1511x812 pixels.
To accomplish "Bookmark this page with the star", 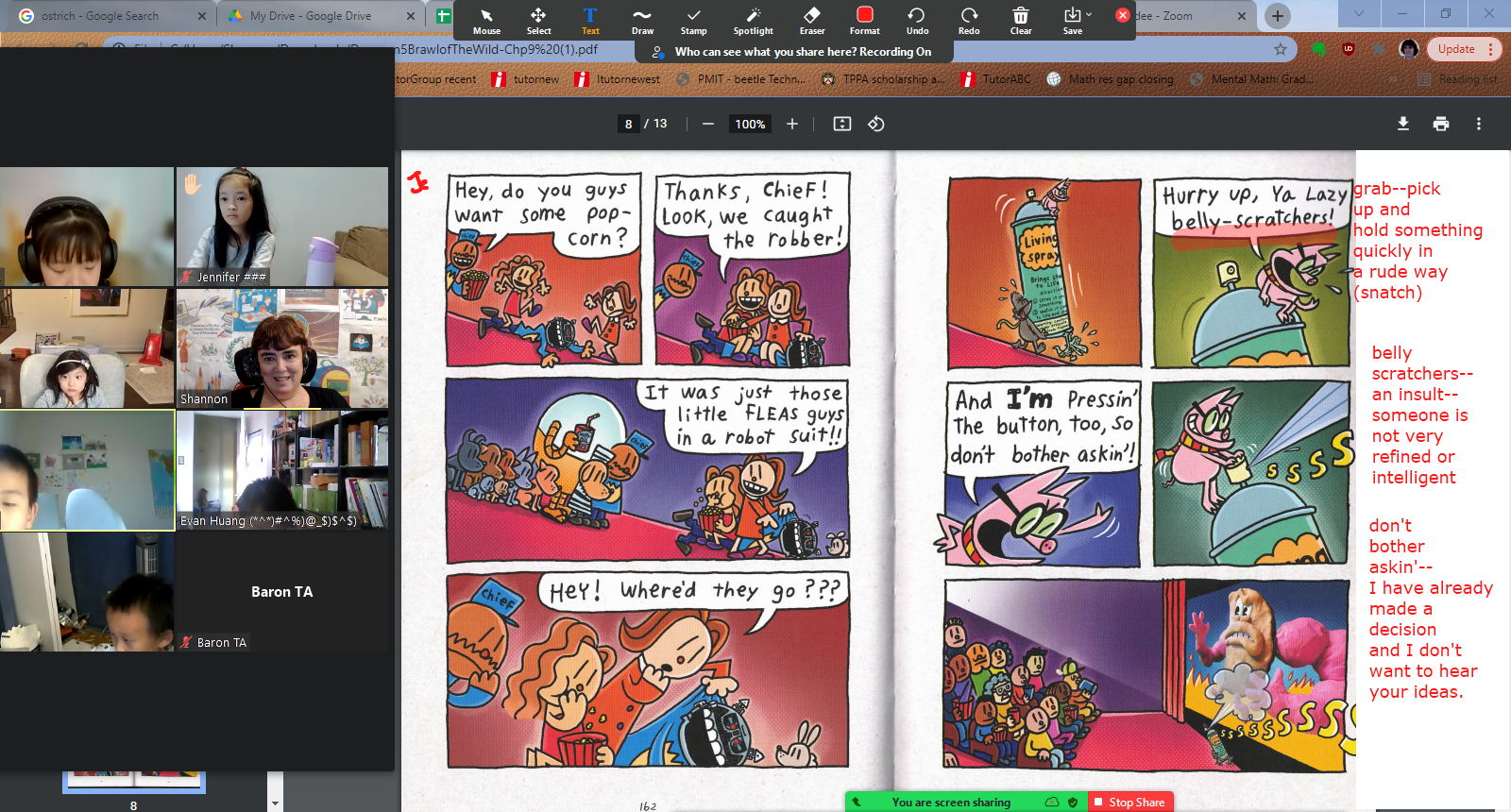I will click(1281, 49).
